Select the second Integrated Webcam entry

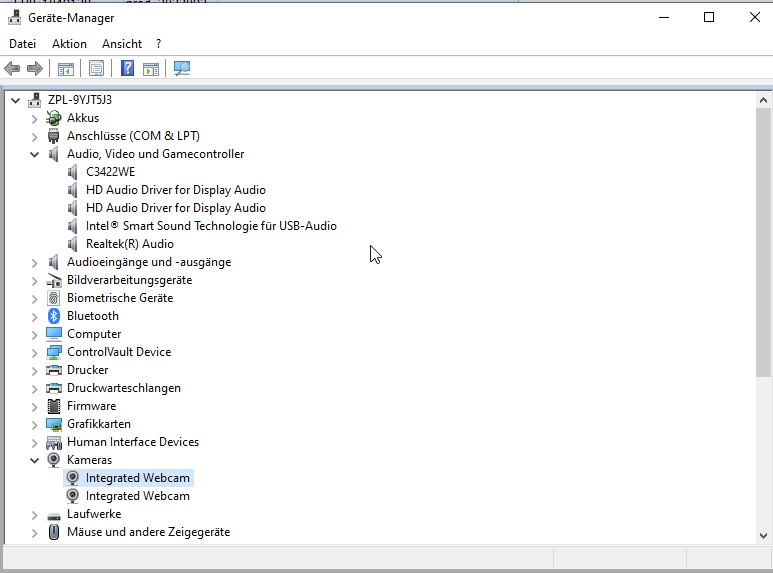click(x=137, y=496)
